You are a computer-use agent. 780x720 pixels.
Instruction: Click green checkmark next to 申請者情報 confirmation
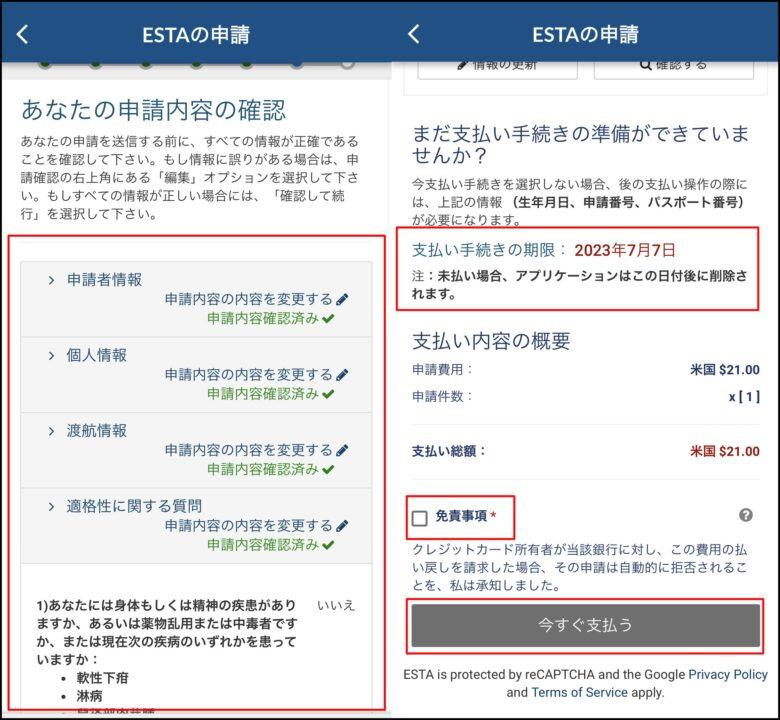point(328,318)
